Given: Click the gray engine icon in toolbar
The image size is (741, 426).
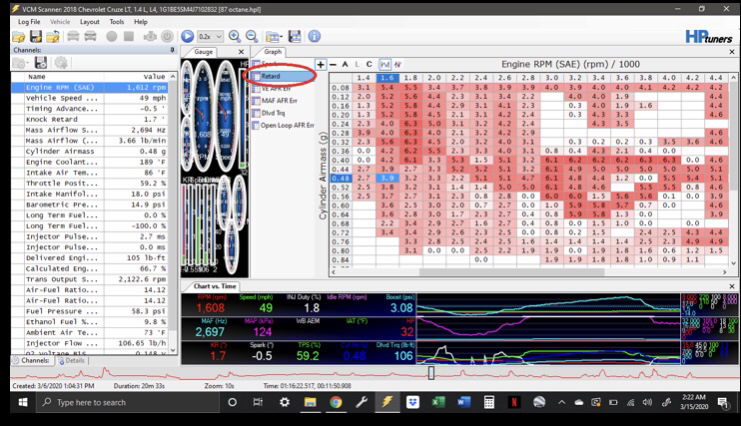Looking at the screenshot, I should (150, 36).
